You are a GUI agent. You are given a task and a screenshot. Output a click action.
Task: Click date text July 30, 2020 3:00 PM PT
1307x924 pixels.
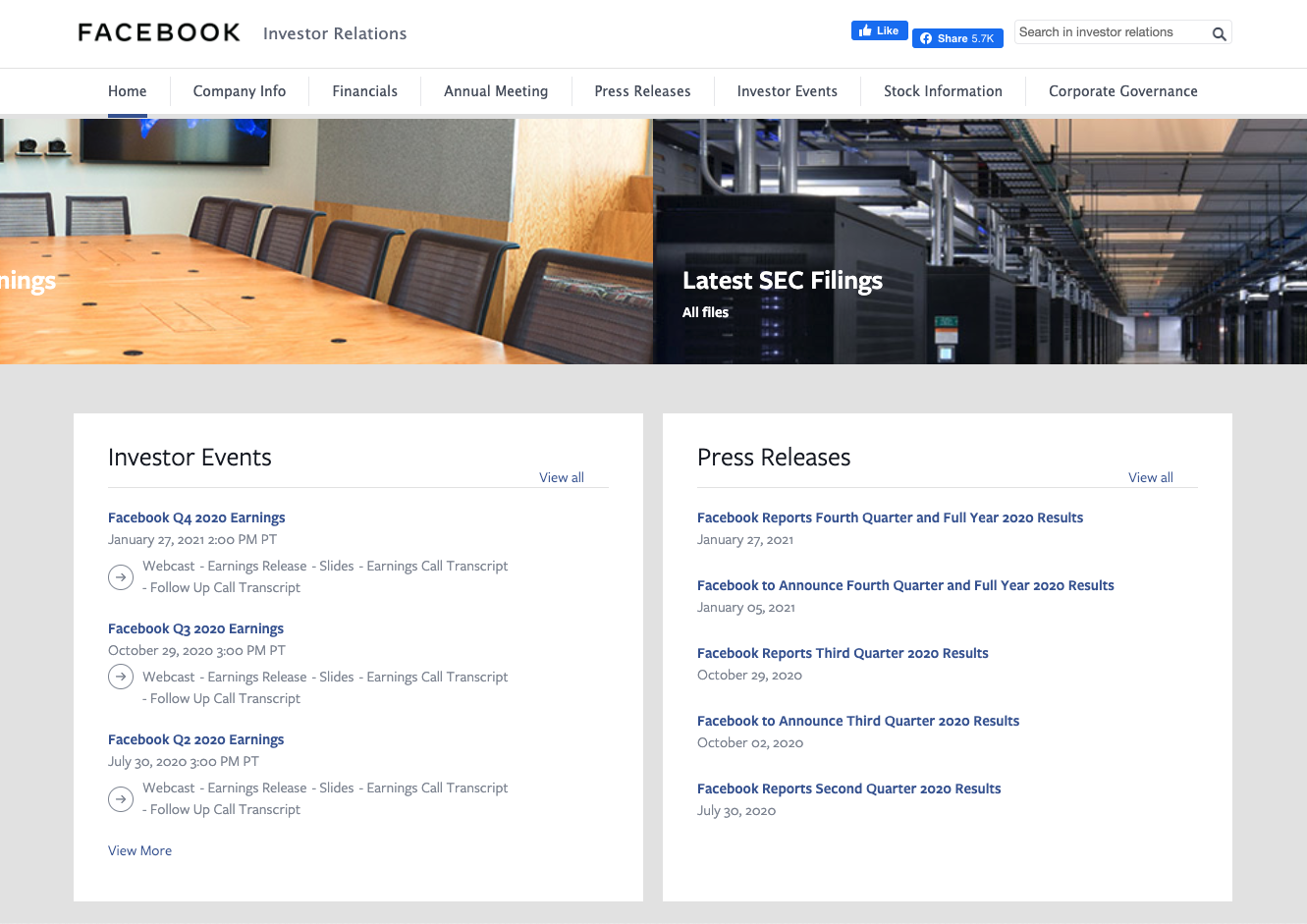pos(184,761)
